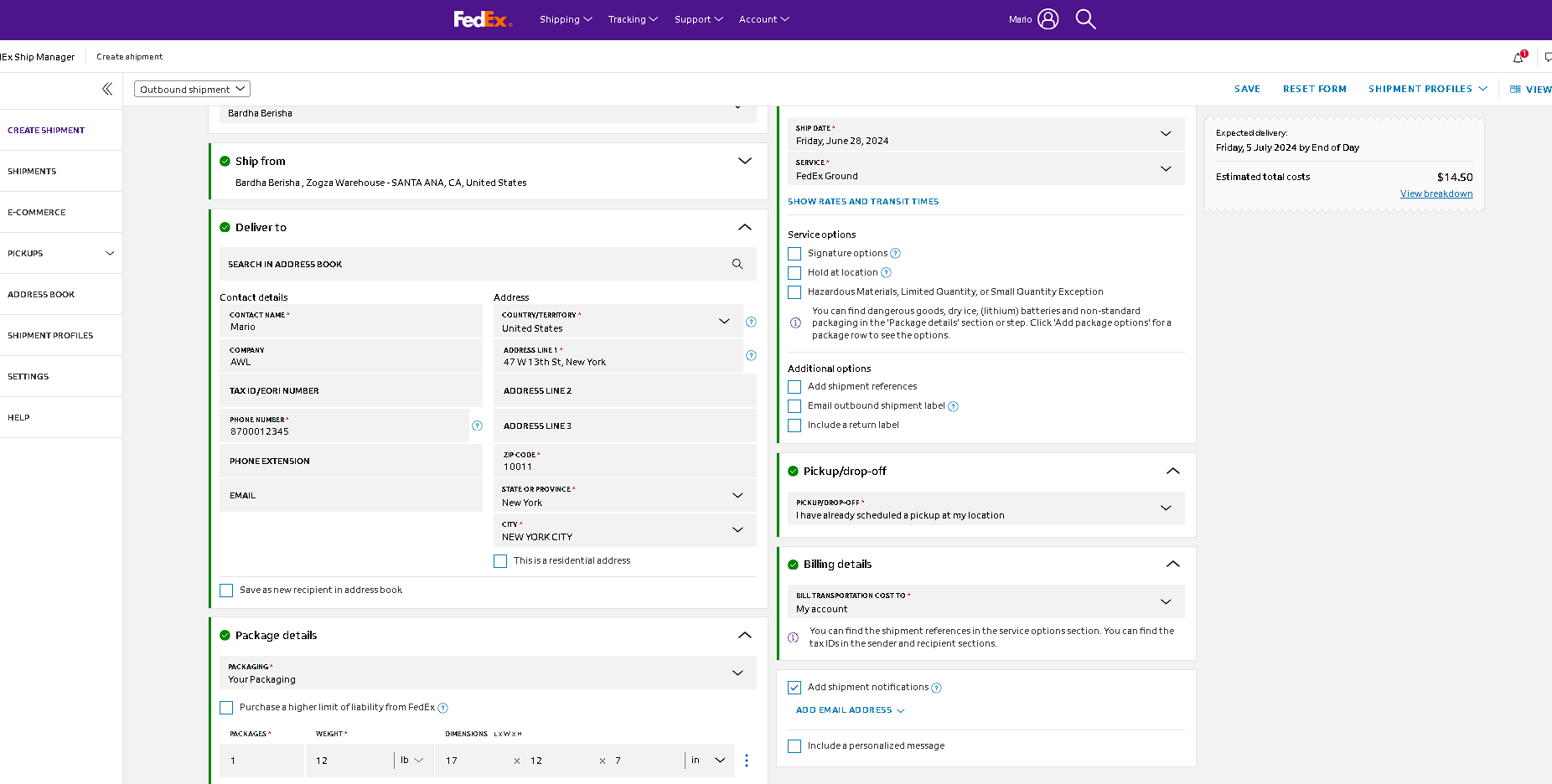The width and height of the screenshot is (1552, 784).
Task: Open Shipment Profiles in the top toolbar
Action: click(x=1427, y=89)
